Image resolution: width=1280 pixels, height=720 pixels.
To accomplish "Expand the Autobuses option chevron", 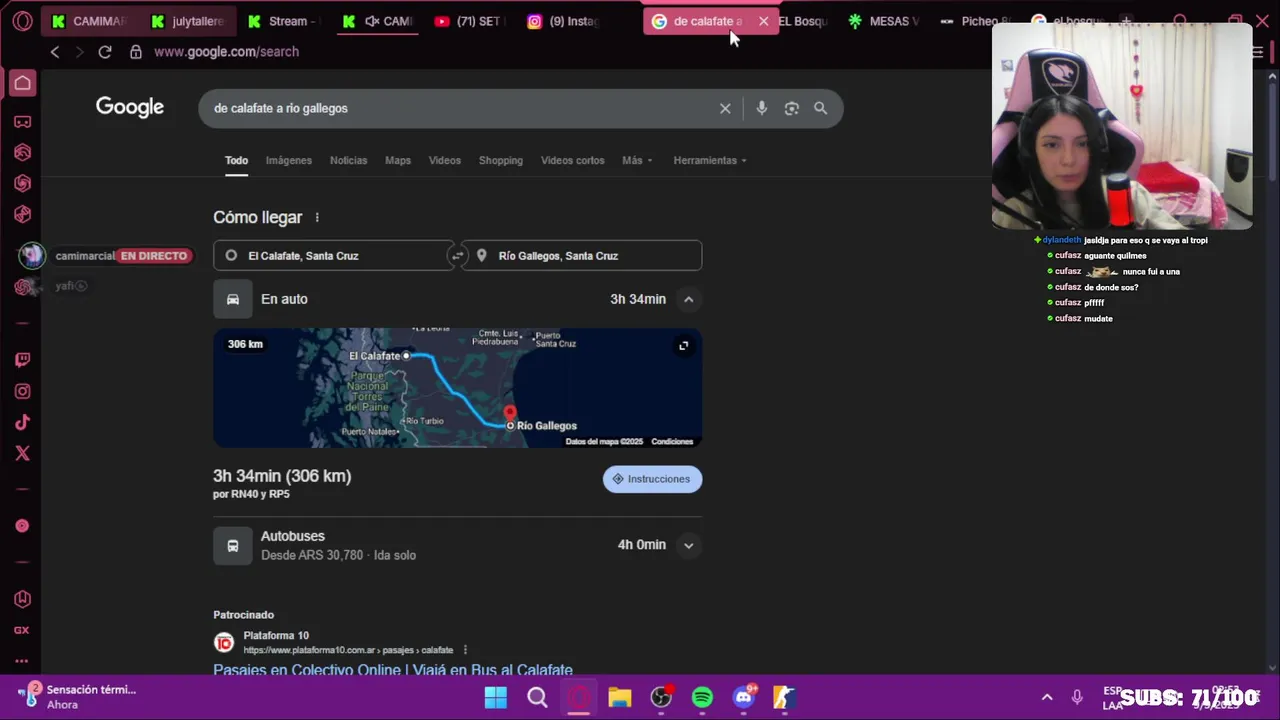I will (x=688, y=545).
